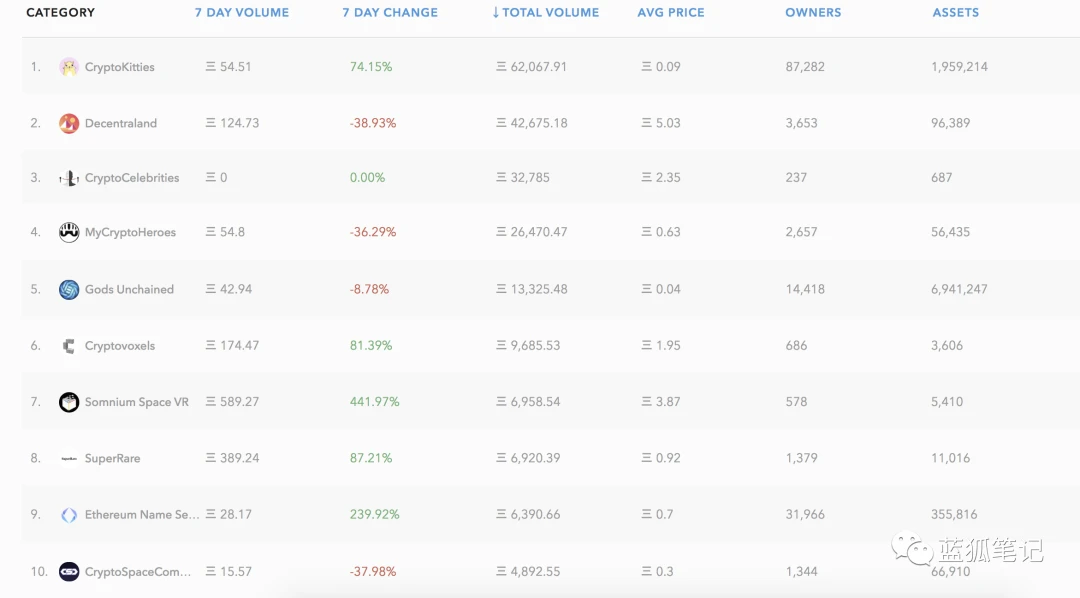Open the Gods Unchained collection
1080x598 pixels.
click(x=129, y=289)
